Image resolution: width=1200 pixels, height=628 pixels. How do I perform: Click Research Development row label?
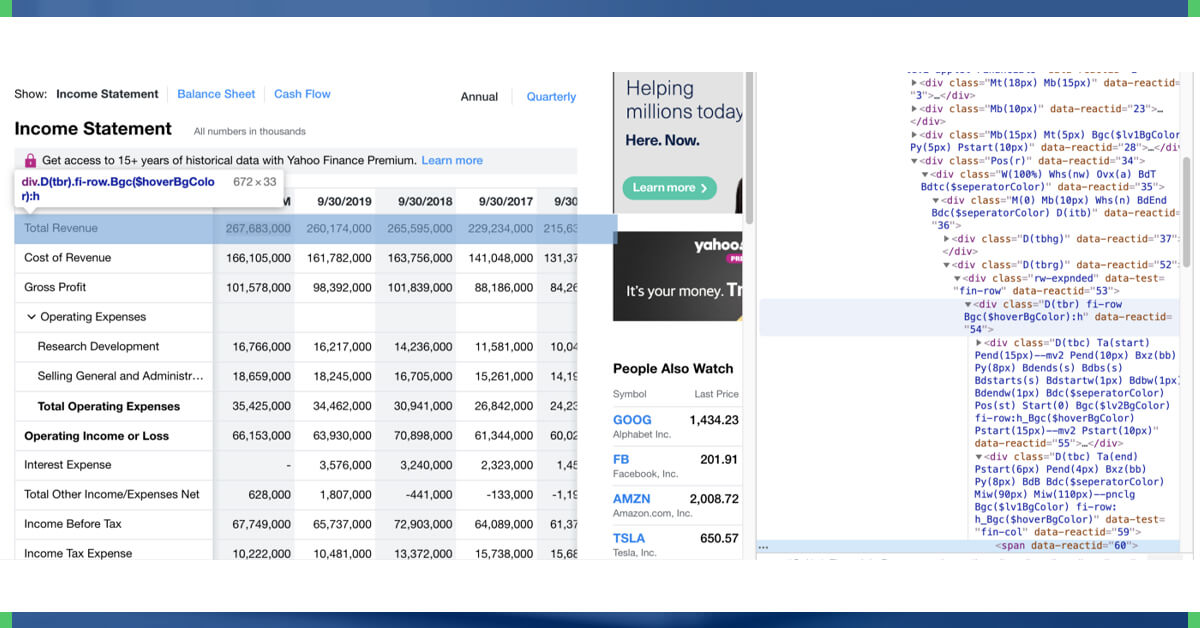98,347
